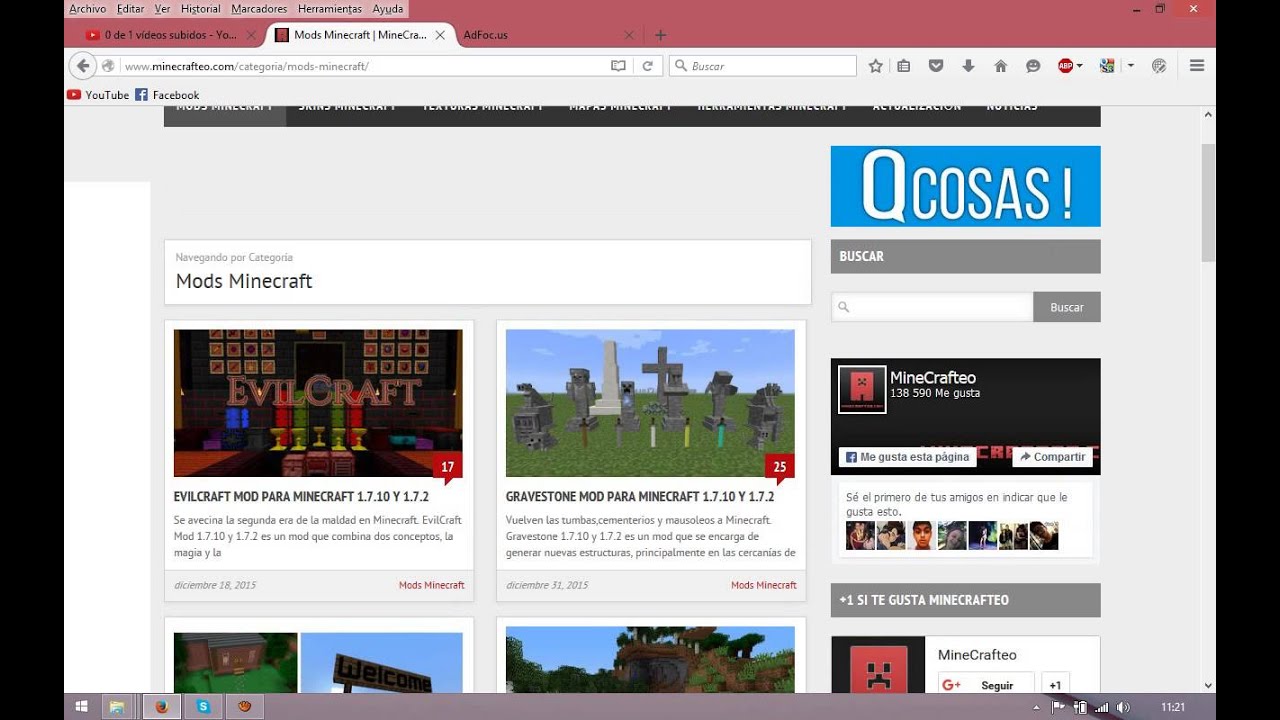1280x720 pixels.
Task: Click the Adblock Plus ABP icon
Action: 1065,66
